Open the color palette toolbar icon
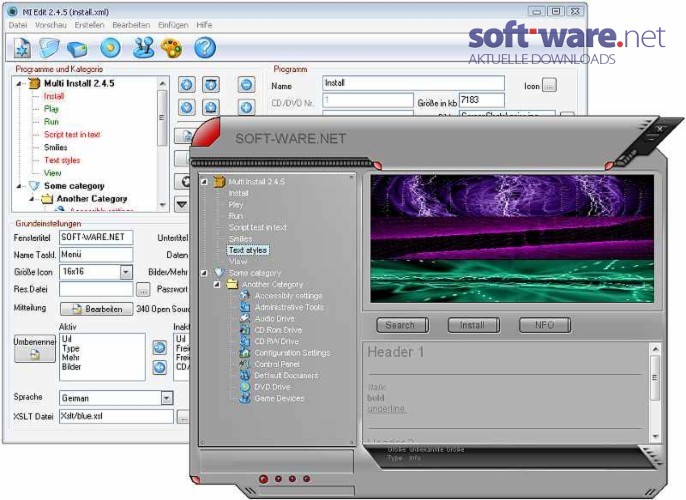The width and height of the screenshot is (686, 500). click(172, 48)
